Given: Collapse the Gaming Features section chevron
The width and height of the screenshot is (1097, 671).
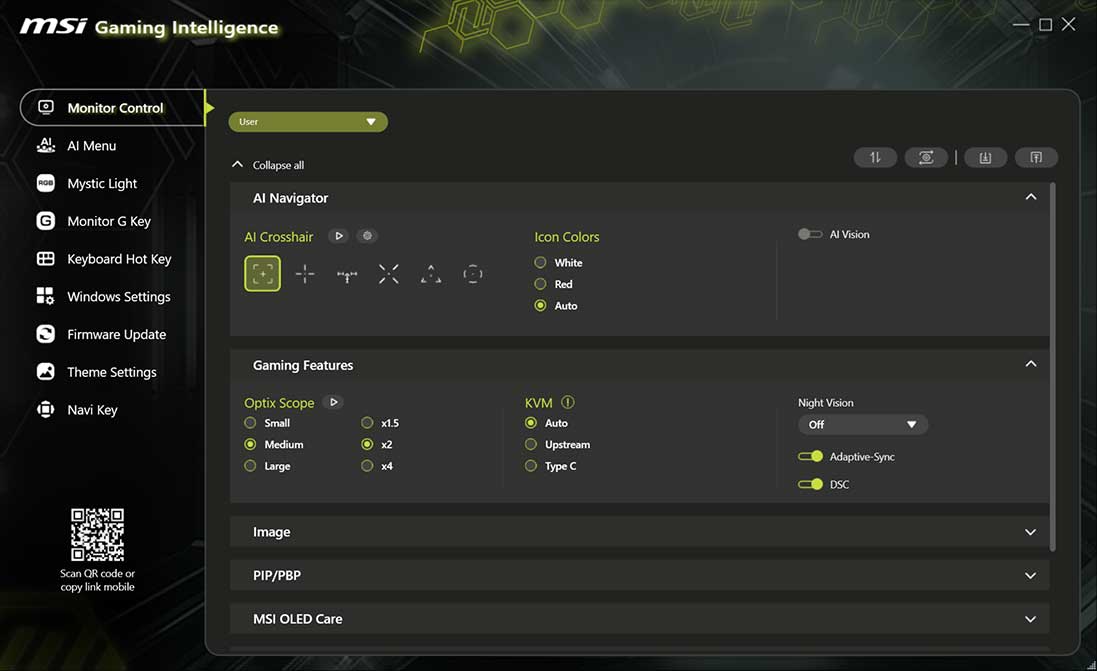Looking at the screenshot, I should 1031,364.
